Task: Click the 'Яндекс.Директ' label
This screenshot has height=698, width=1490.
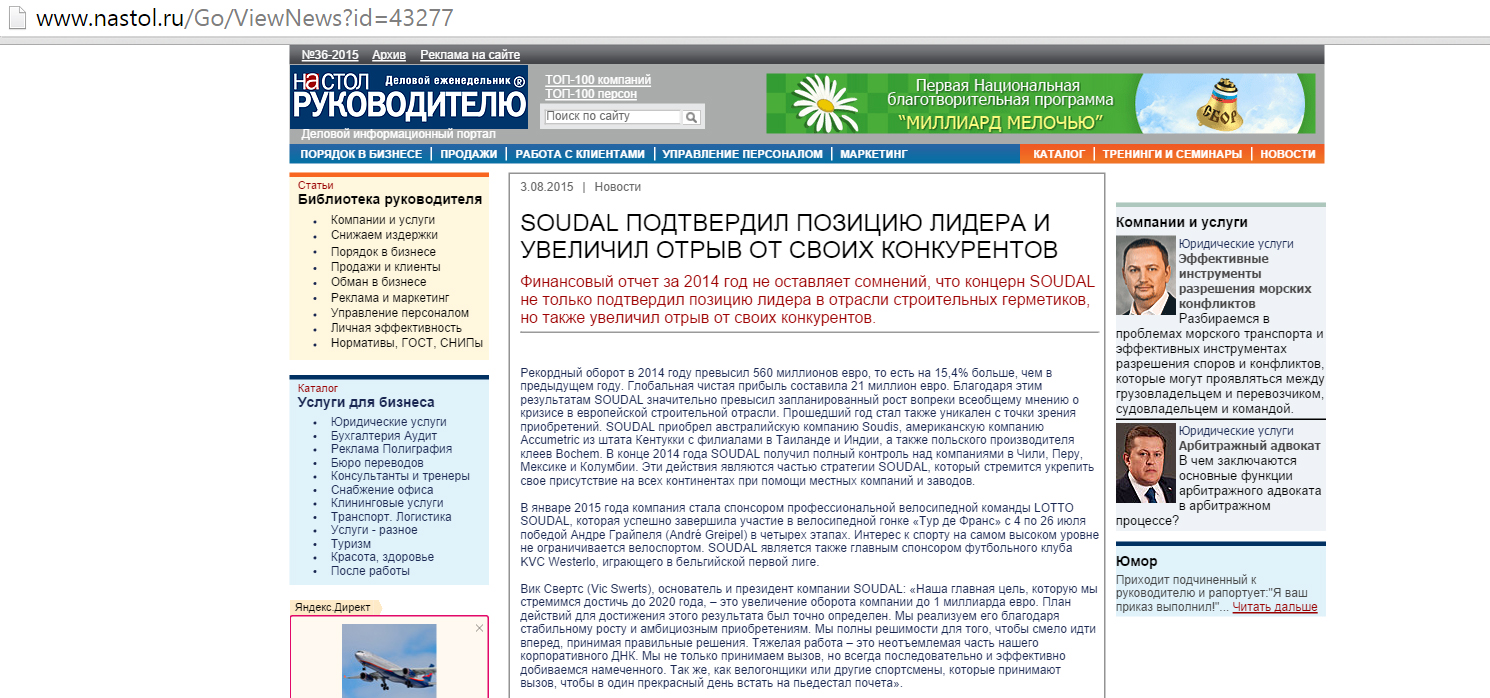Action: tap(331, 607)
